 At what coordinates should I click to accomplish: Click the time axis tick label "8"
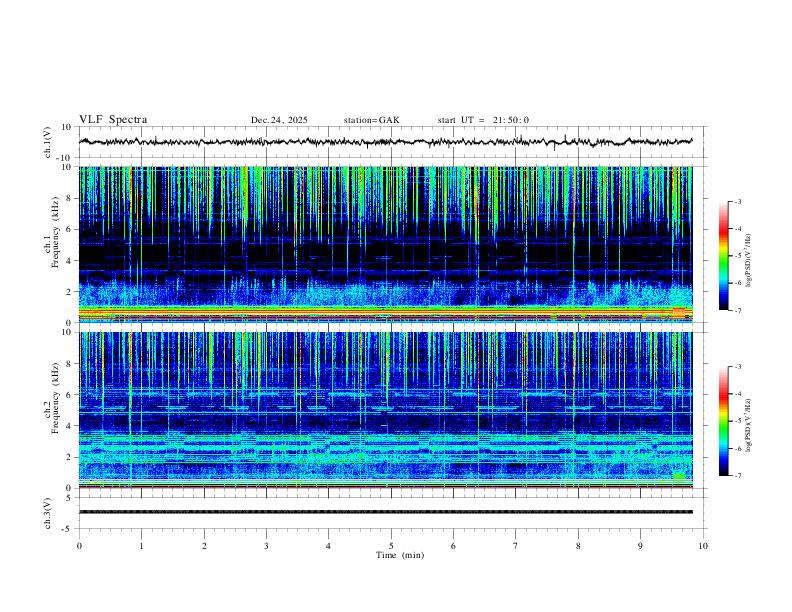(x=578, y=546)
